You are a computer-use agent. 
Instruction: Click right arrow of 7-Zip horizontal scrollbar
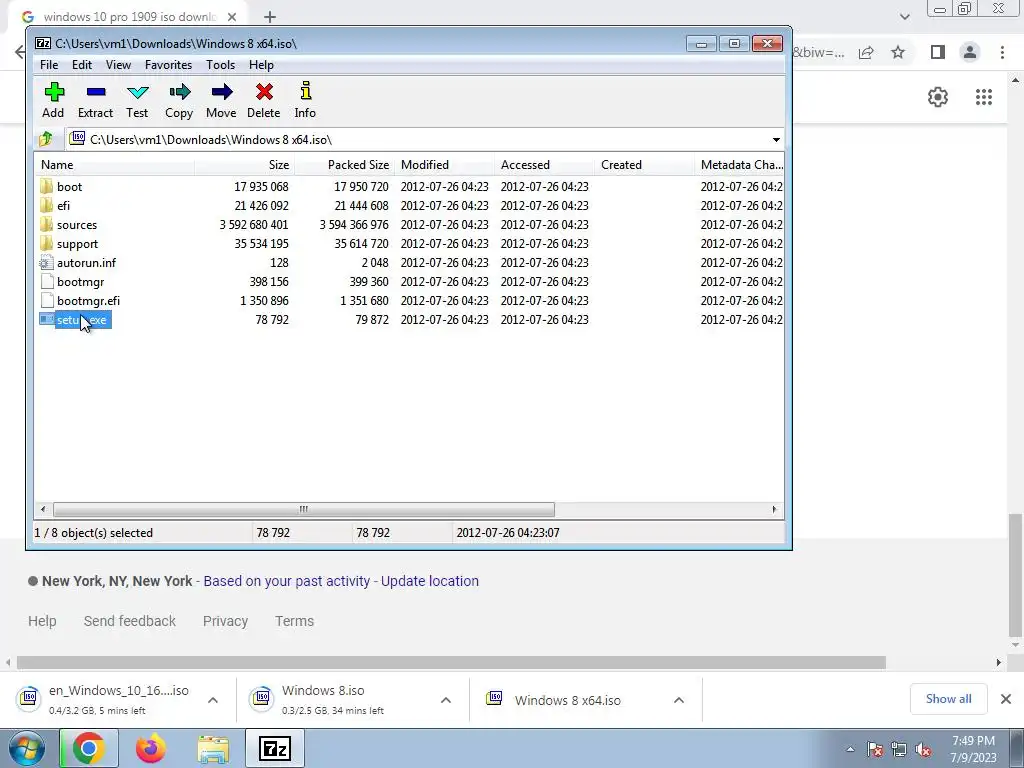click(x=775, y=509)
